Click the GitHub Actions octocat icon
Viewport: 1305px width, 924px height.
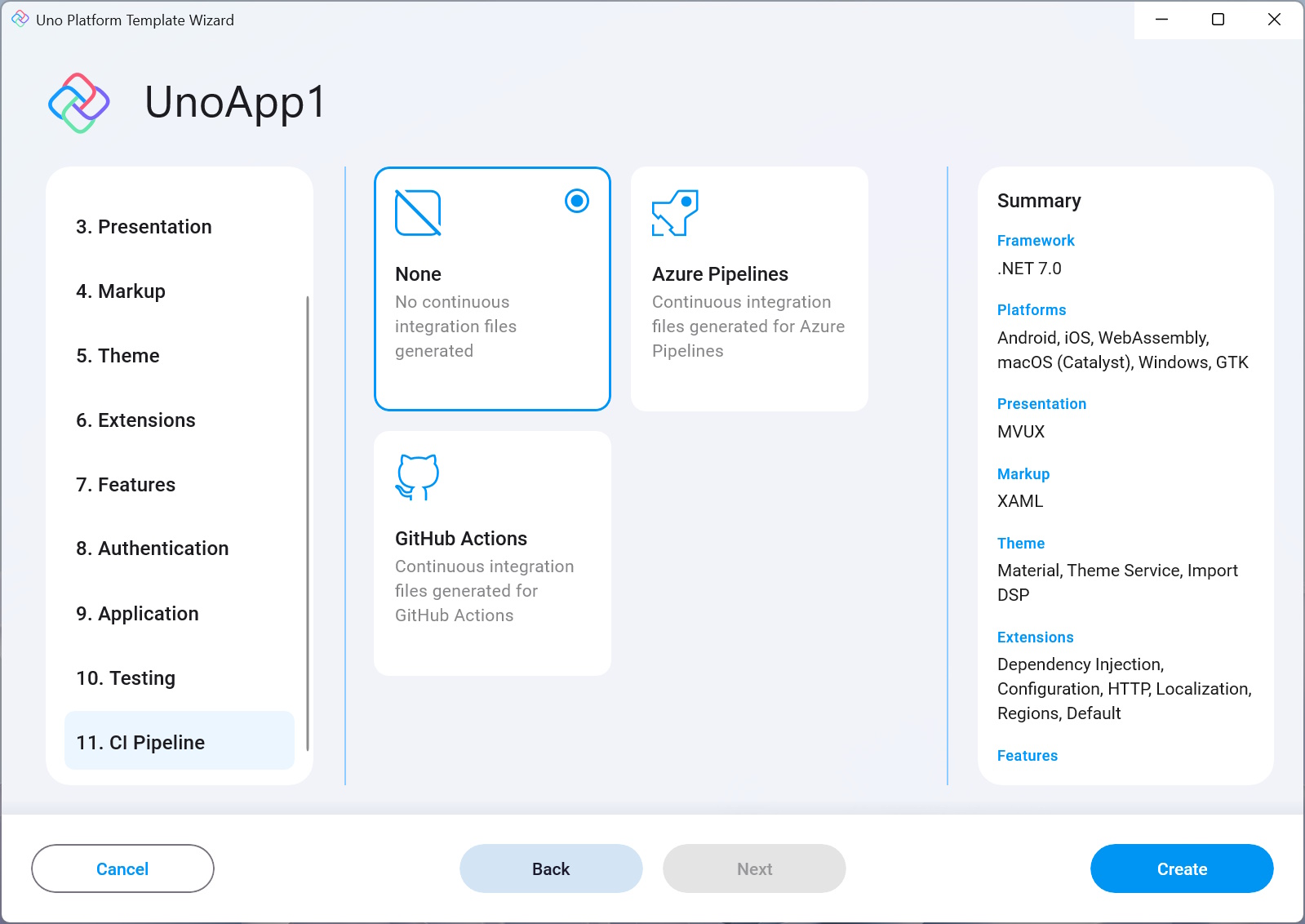[x=418, y=478]
